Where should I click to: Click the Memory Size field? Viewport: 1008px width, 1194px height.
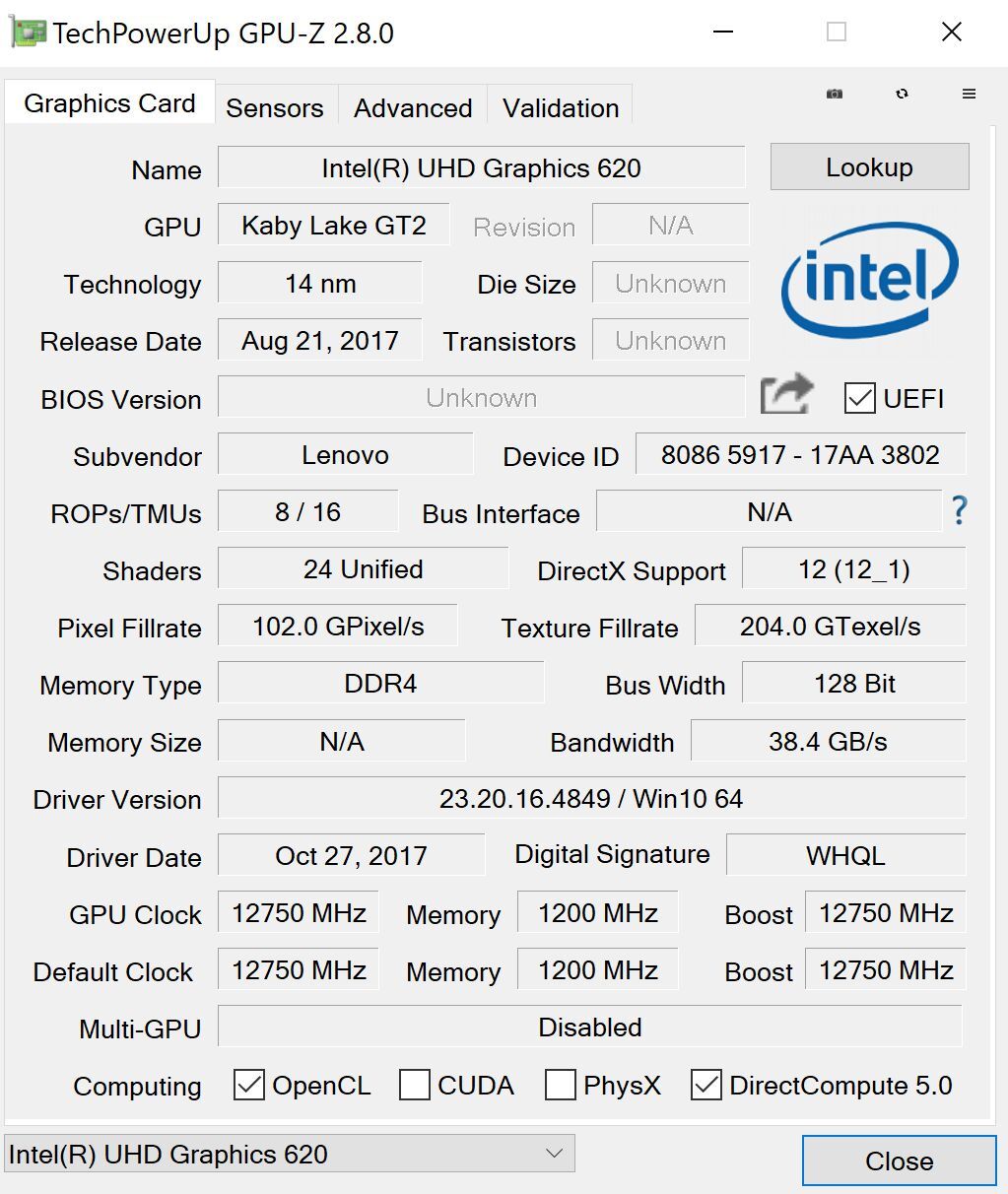click(x=341, y=741)
